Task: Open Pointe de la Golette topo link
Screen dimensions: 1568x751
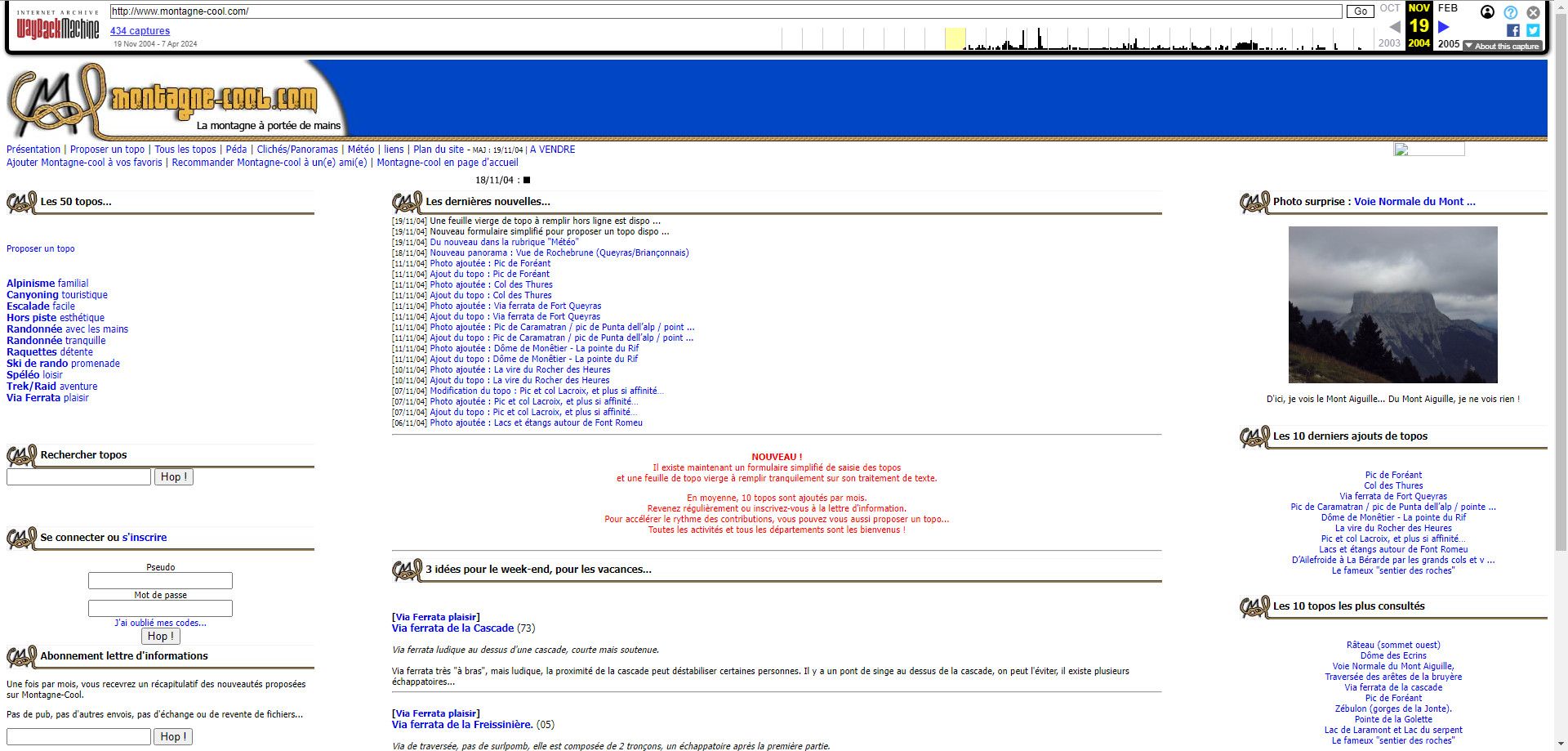Action: pyautogui.click(x=1393, y=719)
